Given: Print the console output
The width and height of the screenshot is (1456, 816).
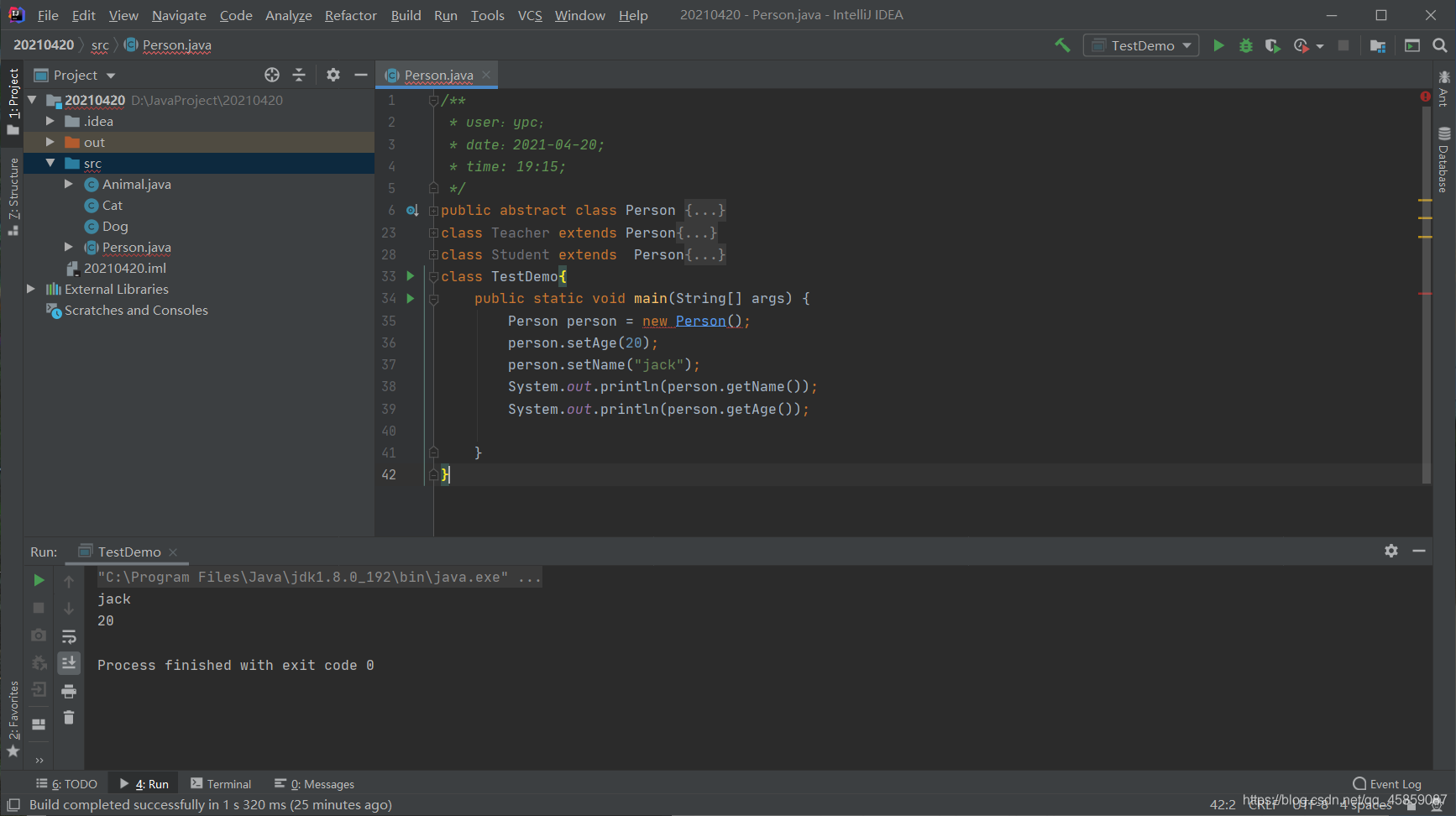Looking at the screenshot, I should tap(69, 691).
